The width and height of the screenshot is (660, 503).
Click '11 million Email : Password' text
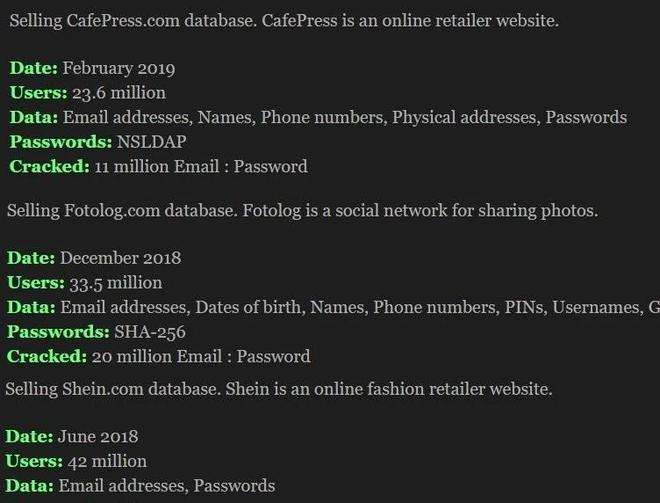coord(201,166)
